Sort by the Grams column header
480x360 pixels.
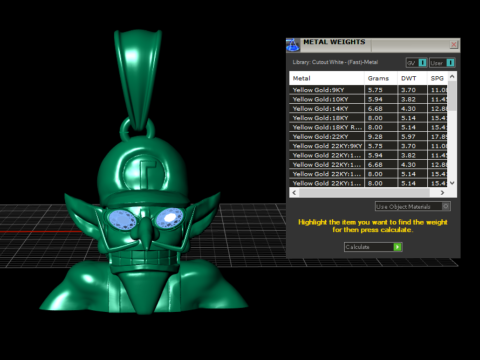point(381,78)
